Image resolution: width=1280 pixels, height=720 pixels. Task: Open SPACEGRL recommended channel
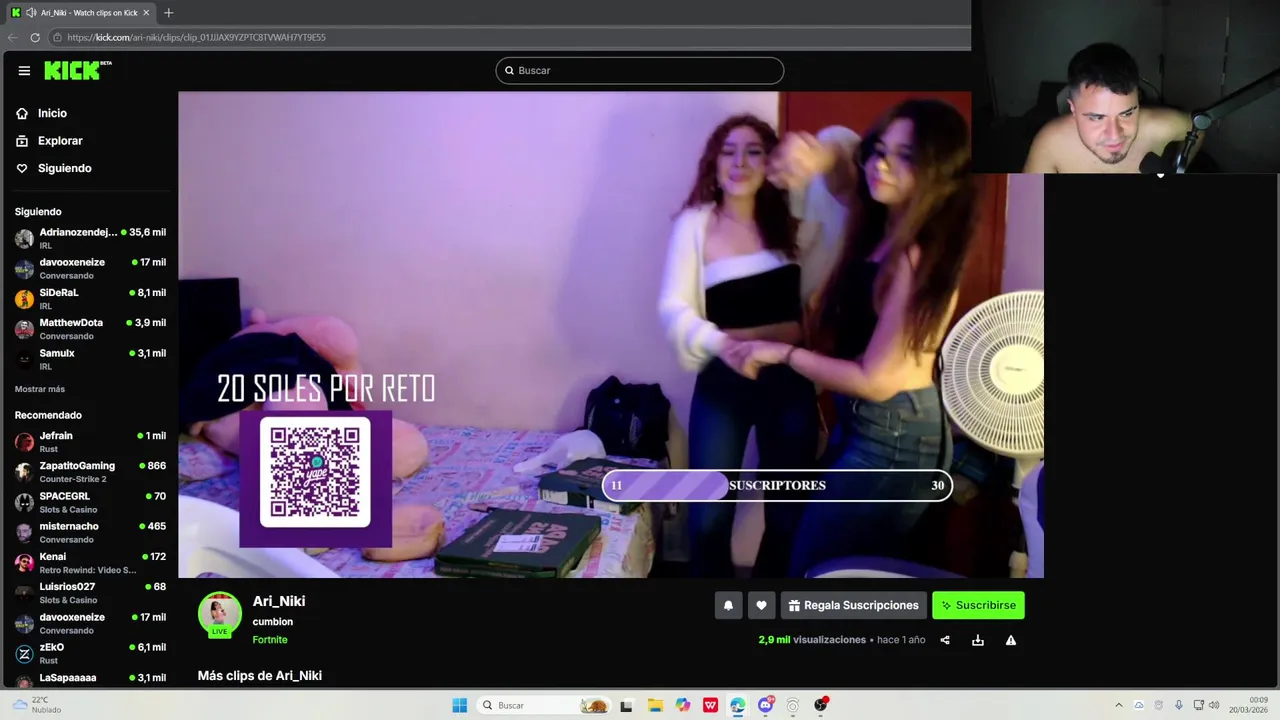pyautogui.click(x=90, y=502)
